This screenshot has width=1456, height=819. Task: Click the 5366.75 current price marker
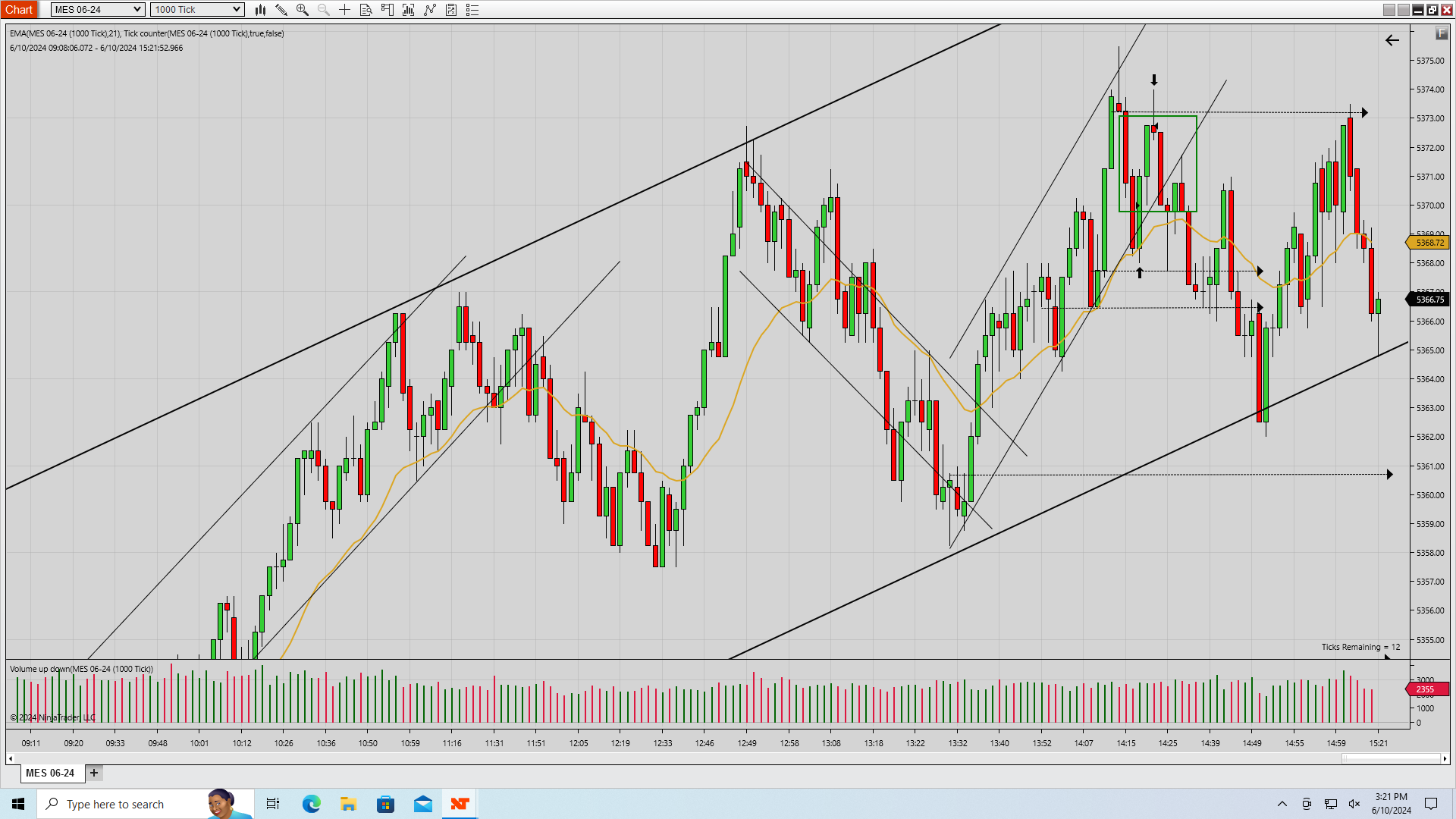pos(1429,300)
